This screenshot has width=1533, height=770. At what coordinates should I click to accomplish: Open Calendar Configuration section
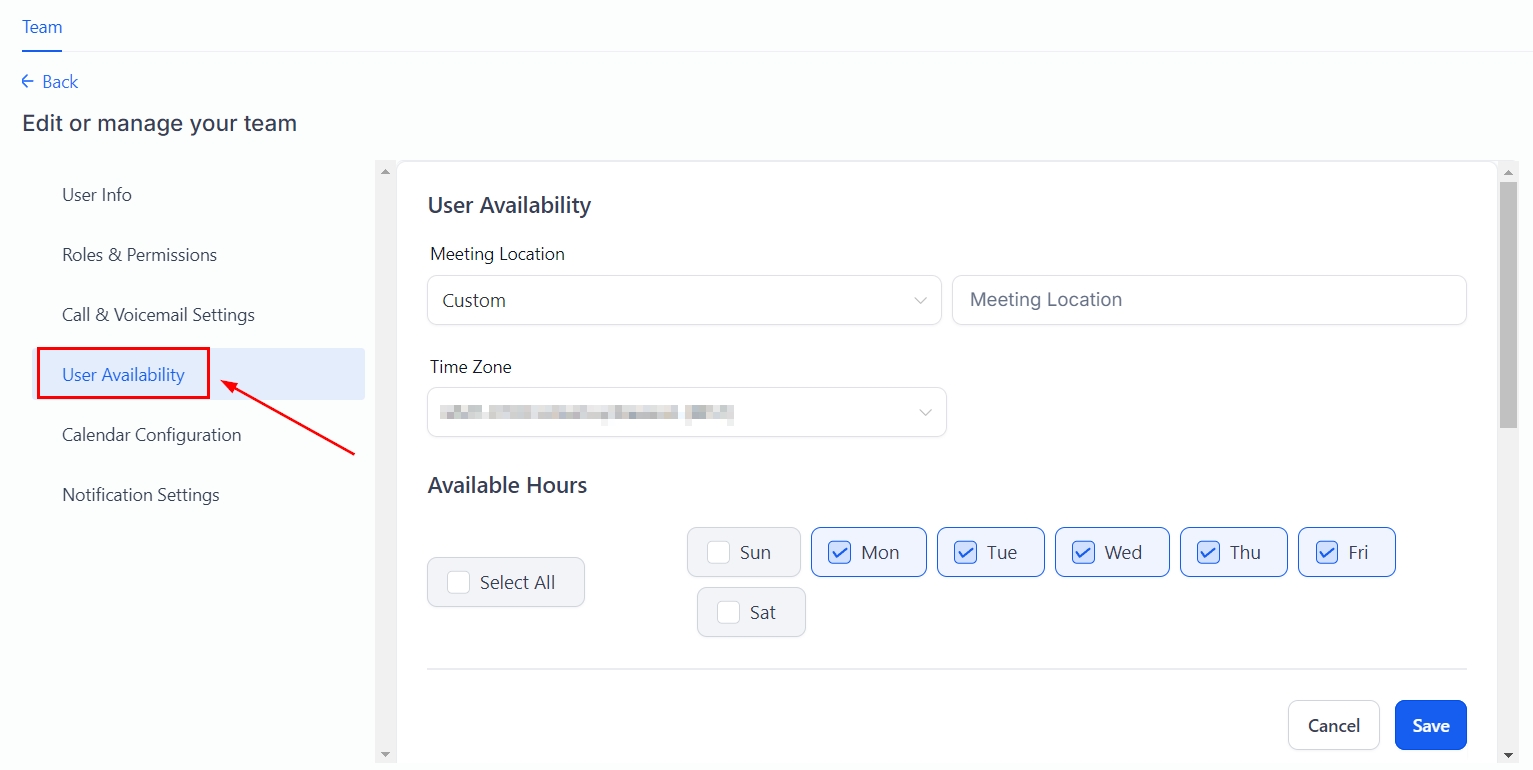151,435
